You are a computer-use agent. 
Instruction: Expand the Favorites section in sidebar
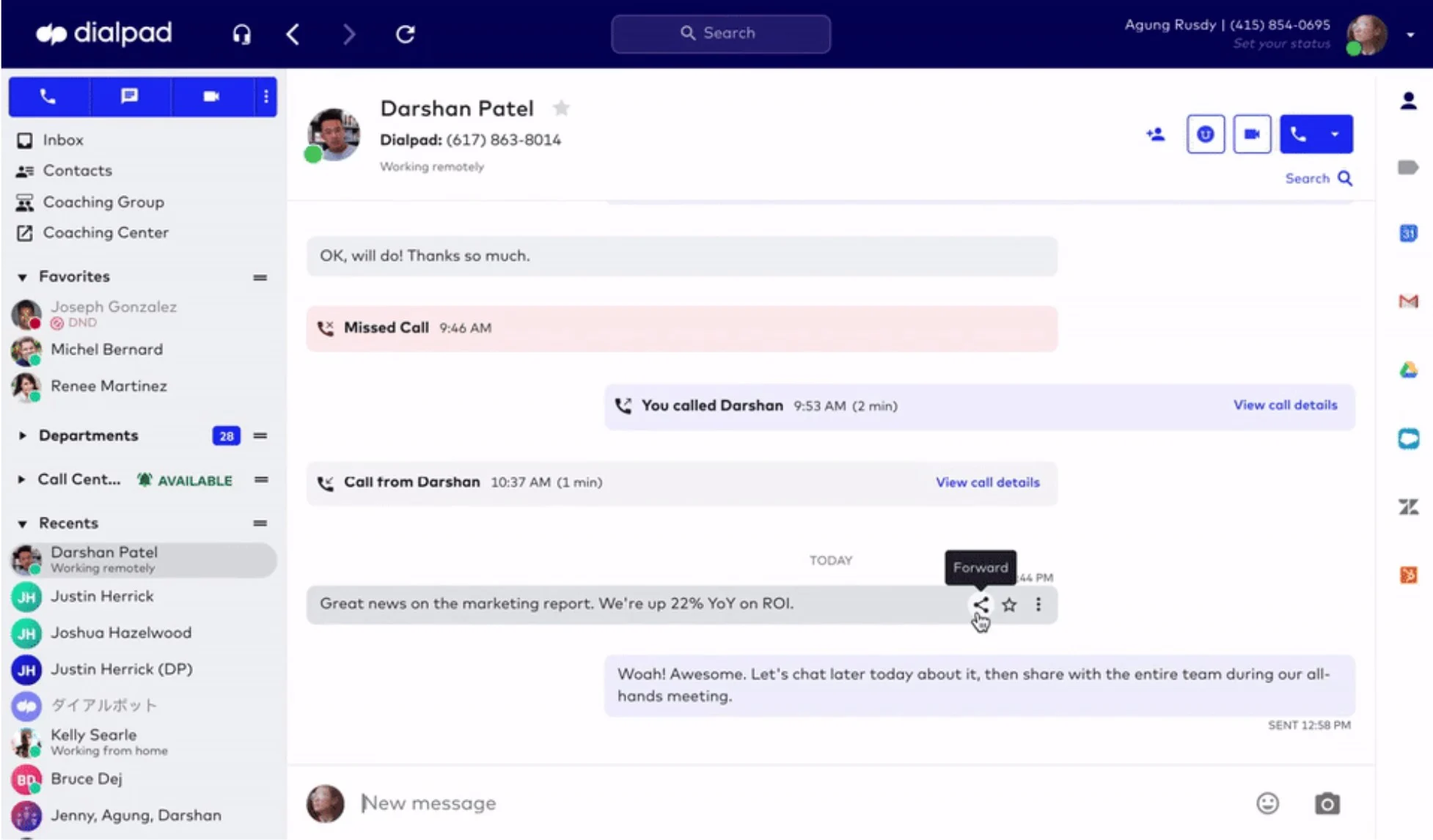tap(22, 276)
